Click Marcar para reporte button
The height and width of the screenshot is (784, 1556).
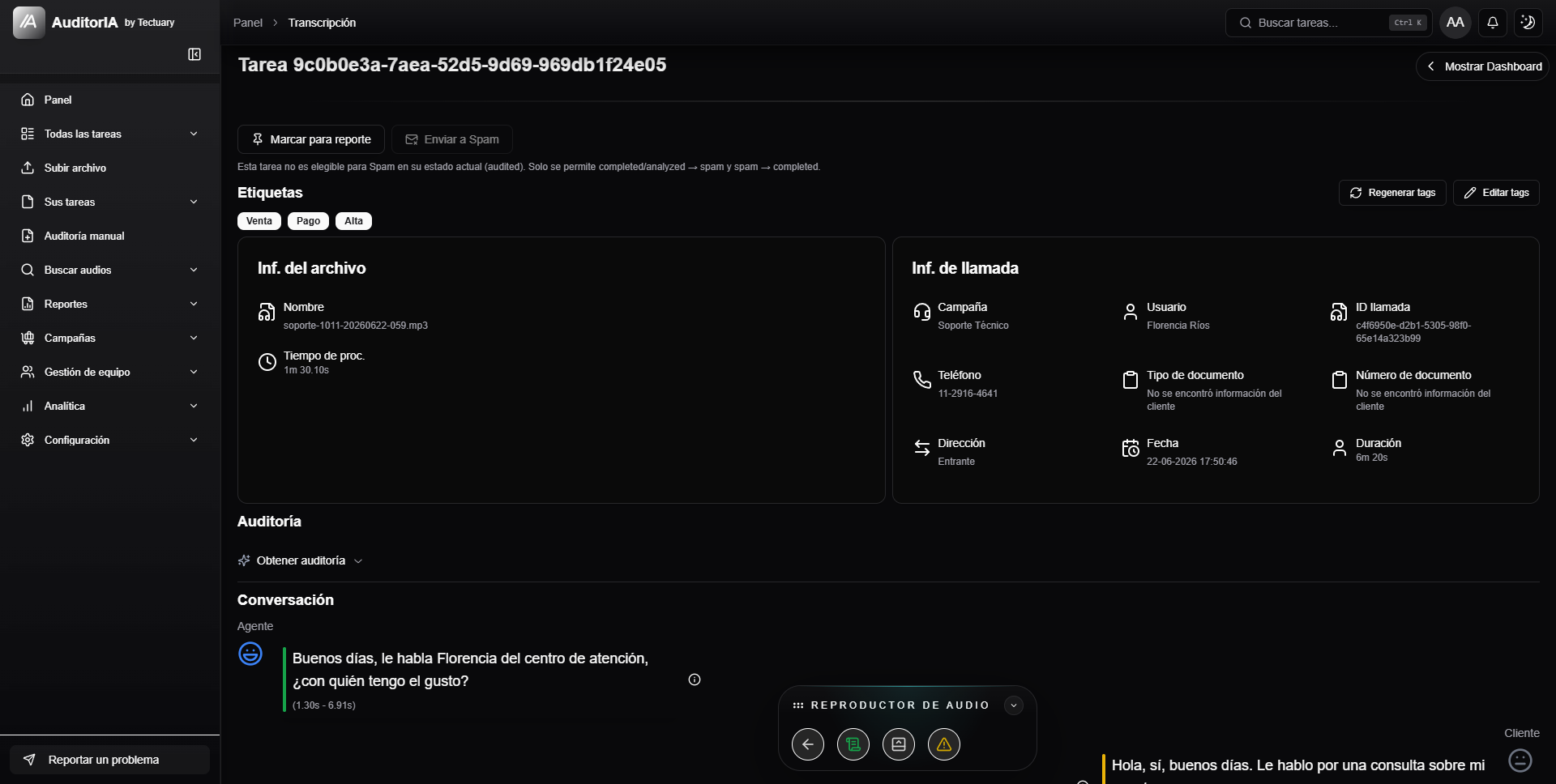click(311, 139)
